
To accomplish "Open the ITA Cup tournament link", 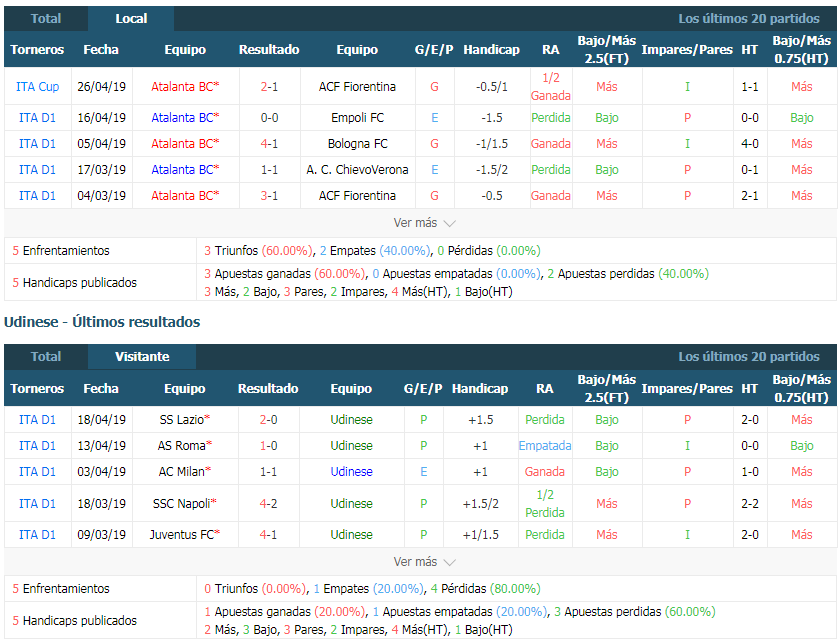I will [37, 87].
